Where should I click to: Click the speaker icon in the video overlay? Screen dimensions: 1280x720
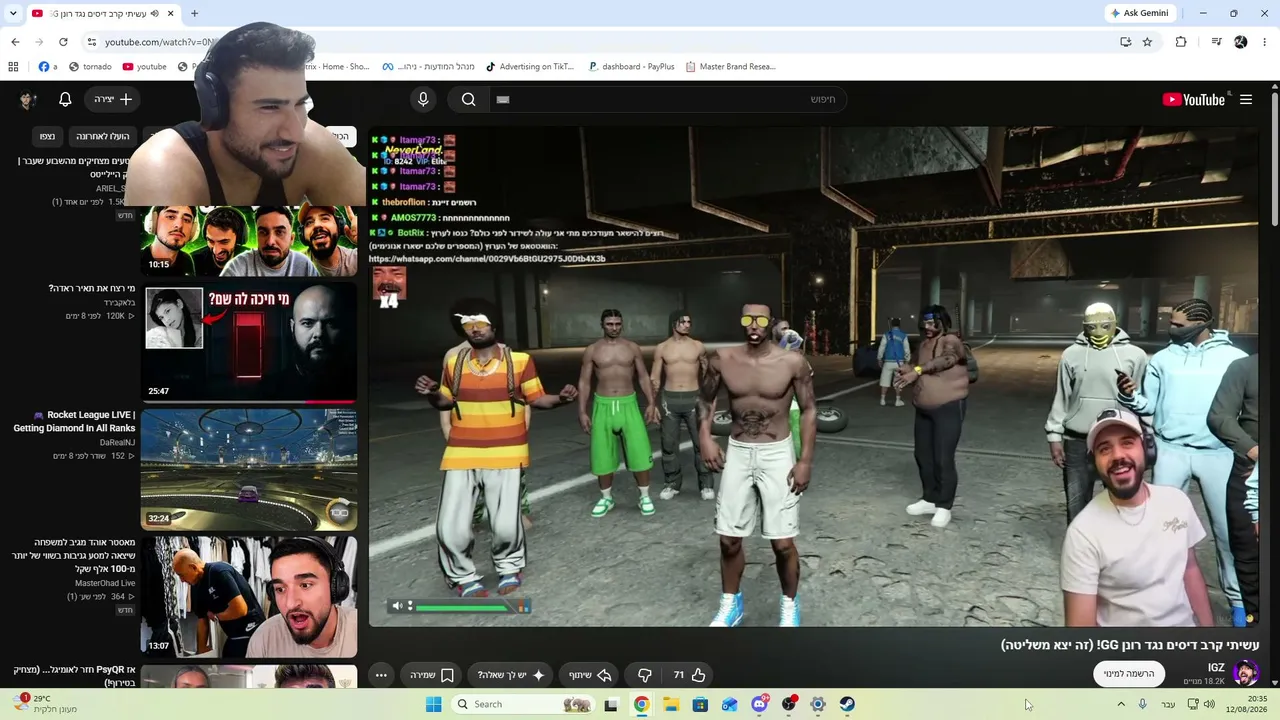397,606
